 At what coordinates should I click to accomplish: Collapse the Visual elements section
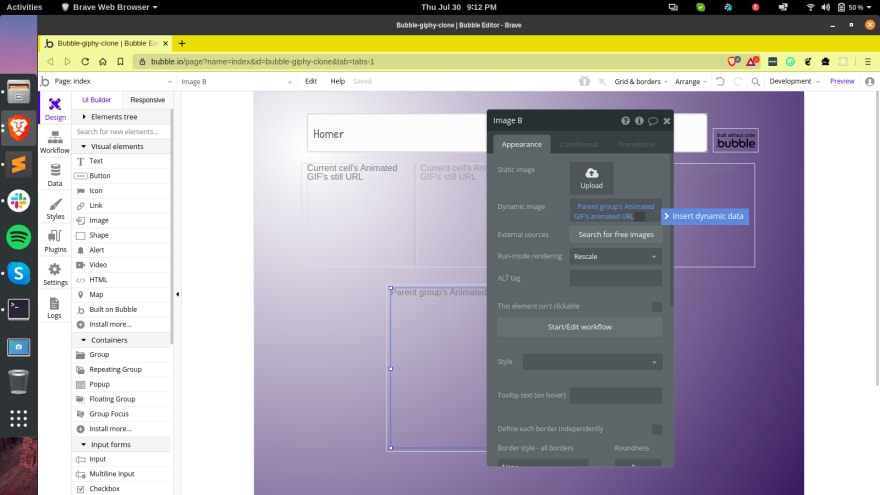click(84, 146)
